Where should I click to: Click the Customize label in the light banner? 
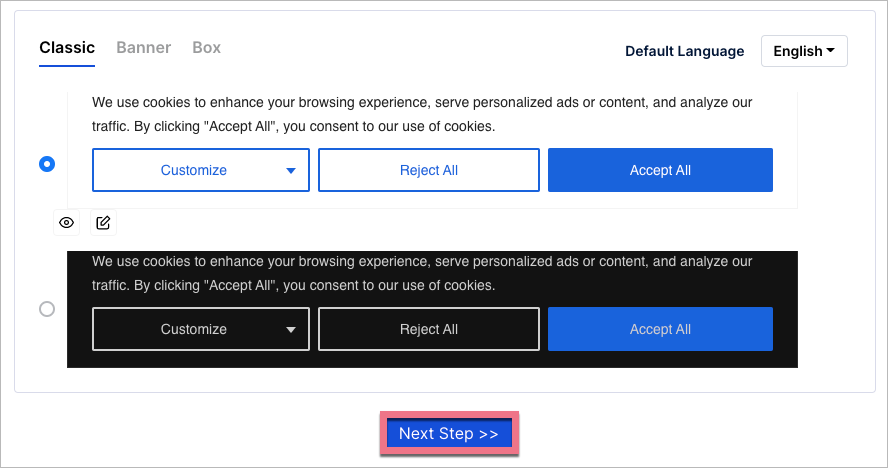coord(193,170)
